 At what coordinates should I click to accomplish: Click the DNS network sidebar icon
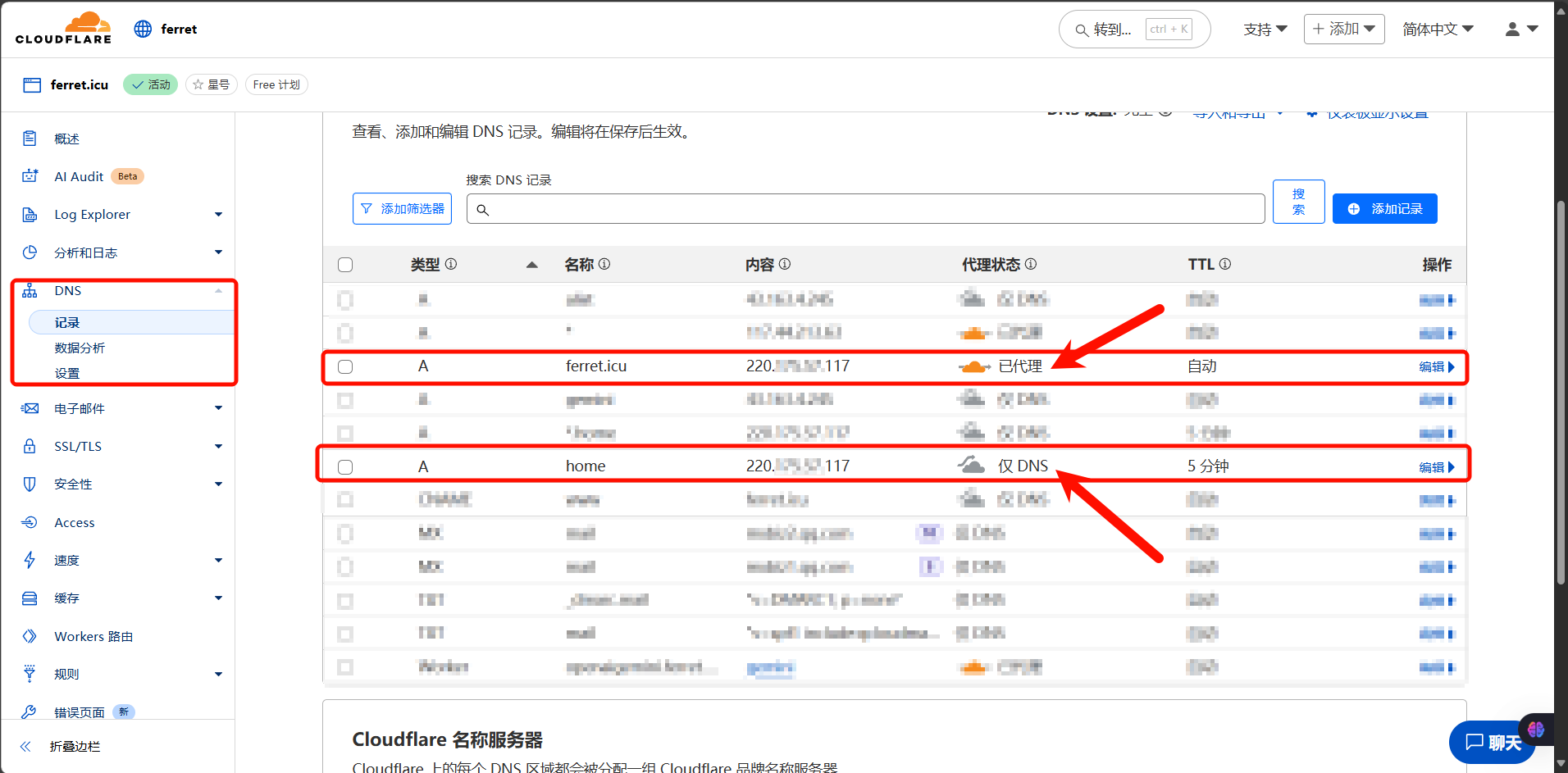[30, 291]
